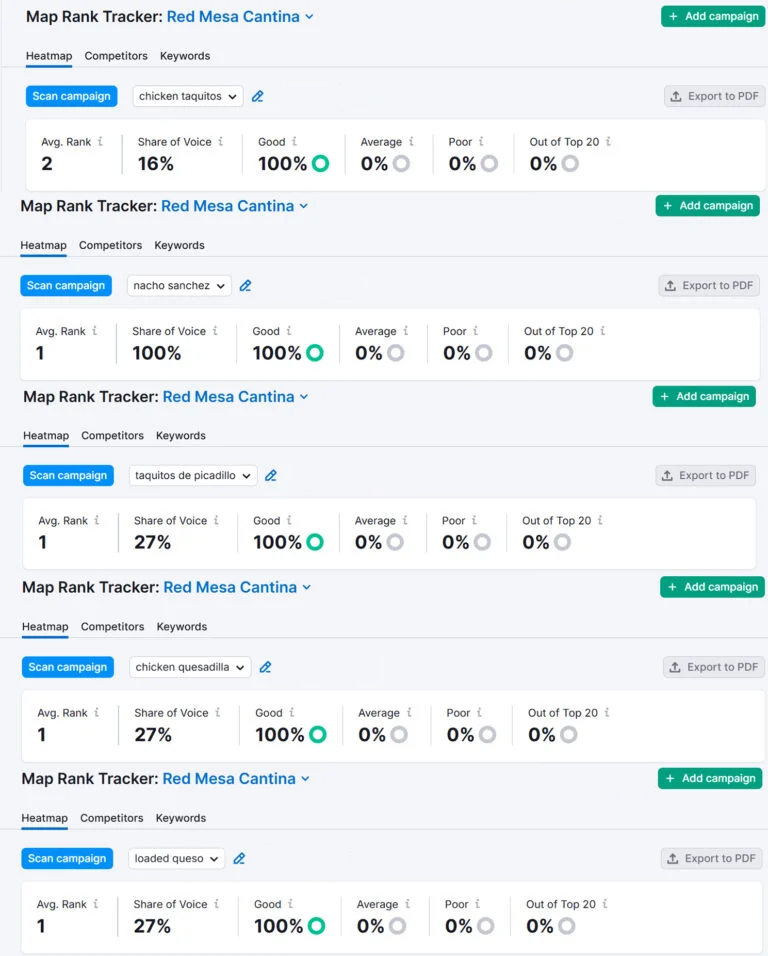Click Scan campaign for chicken taquitos
Image resolution: width=768 pixels, height=956 pixels.
[71, 97]
